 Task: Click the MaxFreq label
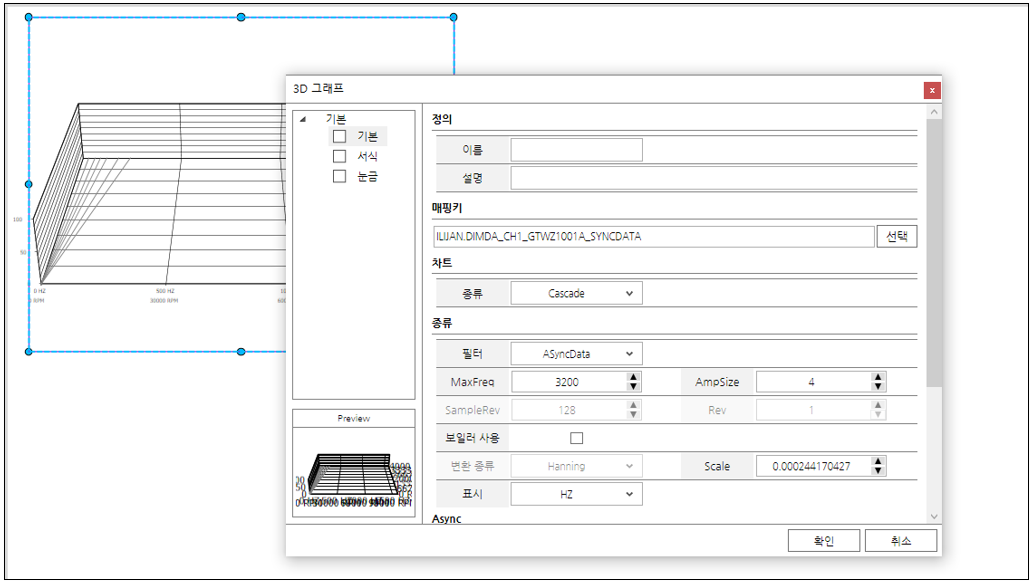tap(472, 382)
